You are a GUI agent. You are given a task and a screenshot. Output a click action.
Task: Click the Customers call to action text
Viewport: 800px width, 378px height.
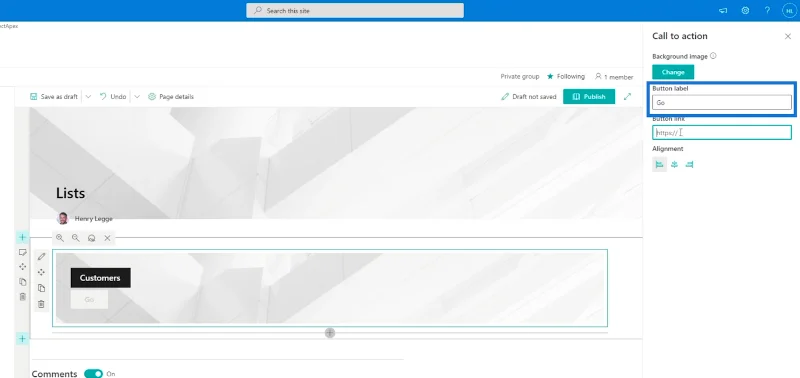tap(100, 278)
